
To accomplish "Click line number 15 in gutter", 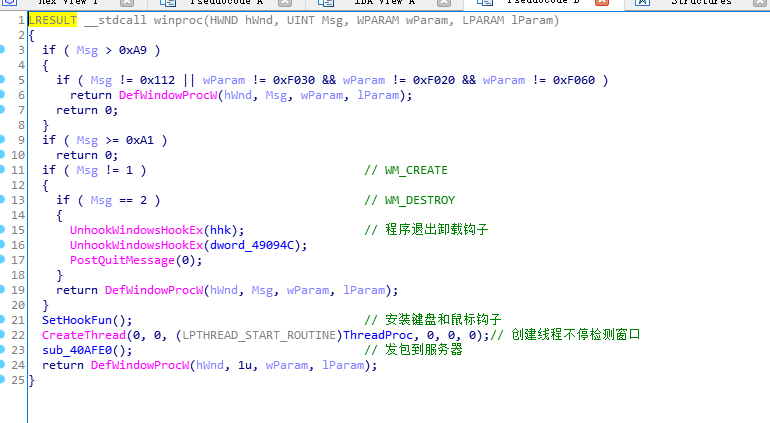I will [x=18, y=230].
